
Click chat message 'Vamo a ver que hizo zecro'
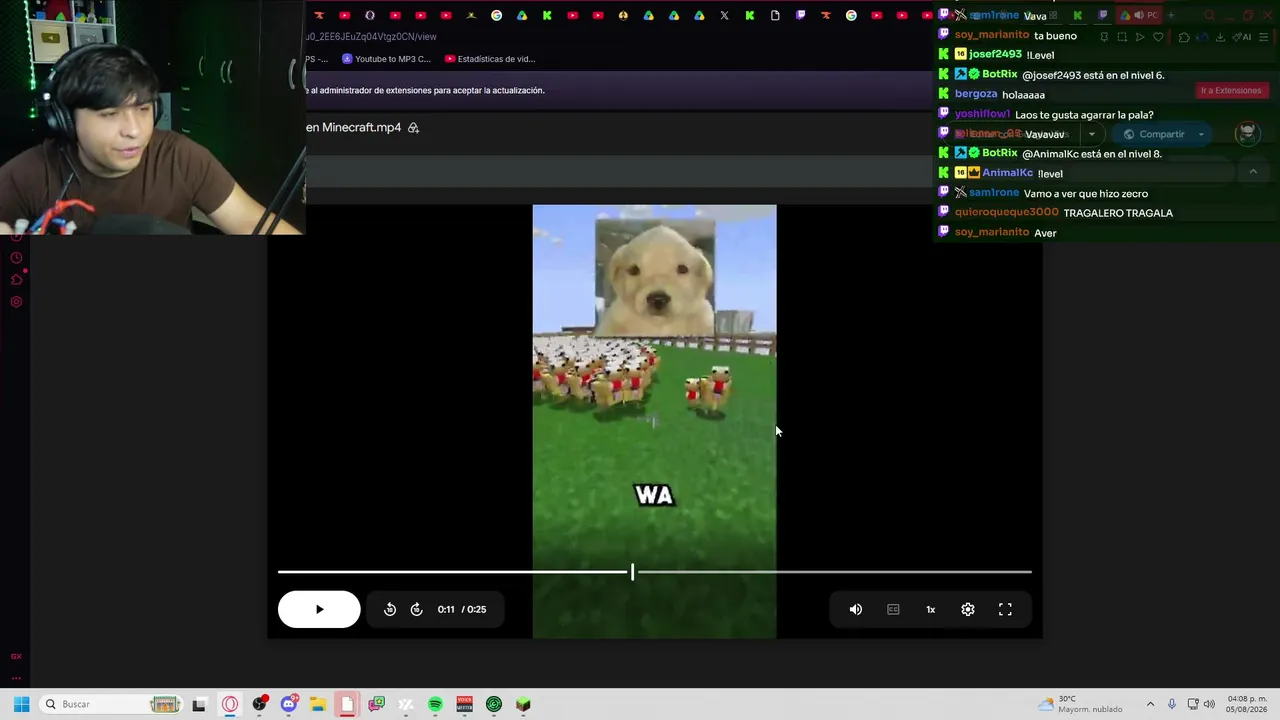[1086, 193]
